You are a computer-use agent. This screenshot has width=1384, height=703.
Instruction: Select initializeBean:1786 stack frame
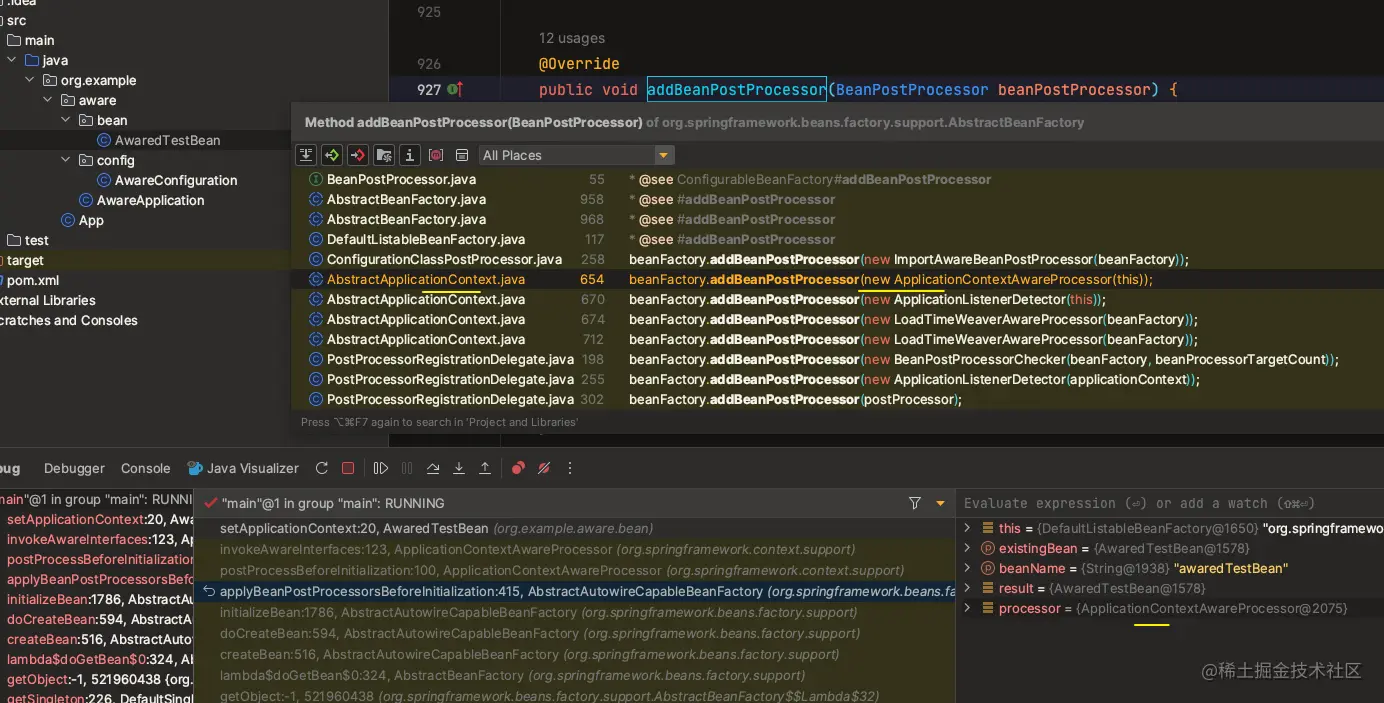(x=575, y=612)
